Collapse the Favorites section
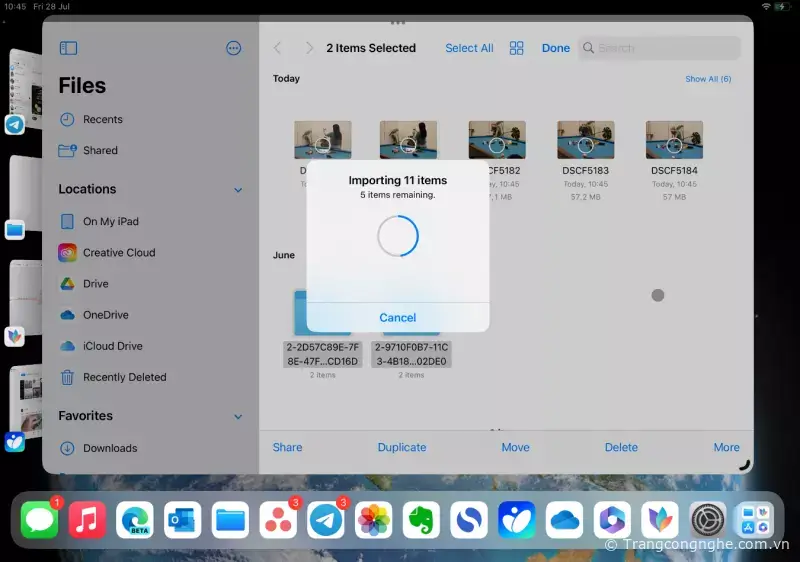This screenshot has height=562, width=800. [x=238, y=417]
